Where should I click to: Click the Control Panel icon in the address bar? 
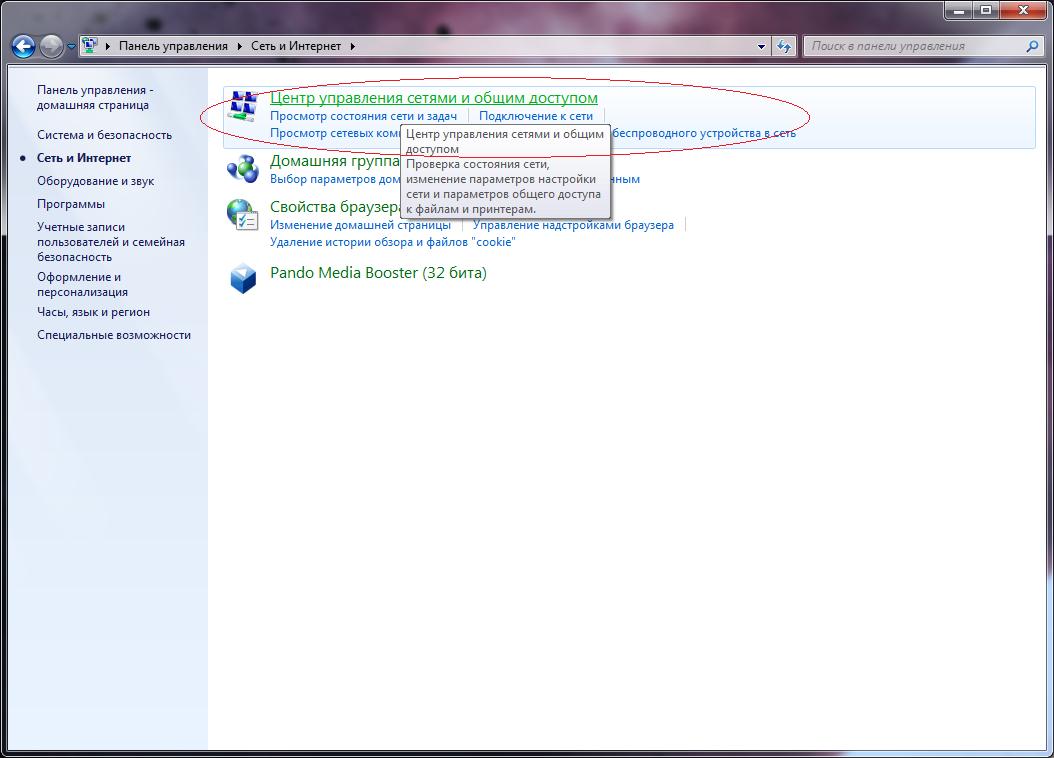tap(90, 46)
